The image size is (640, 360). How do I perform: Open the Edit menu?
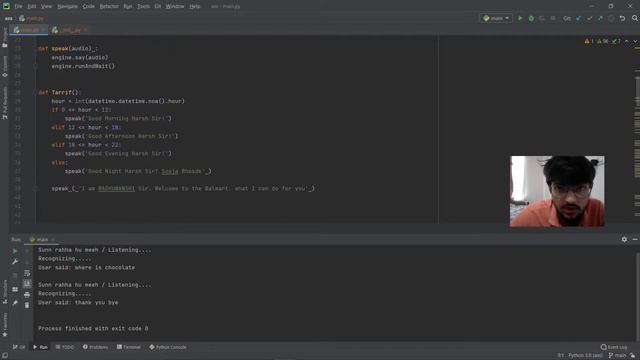point(32,7)
